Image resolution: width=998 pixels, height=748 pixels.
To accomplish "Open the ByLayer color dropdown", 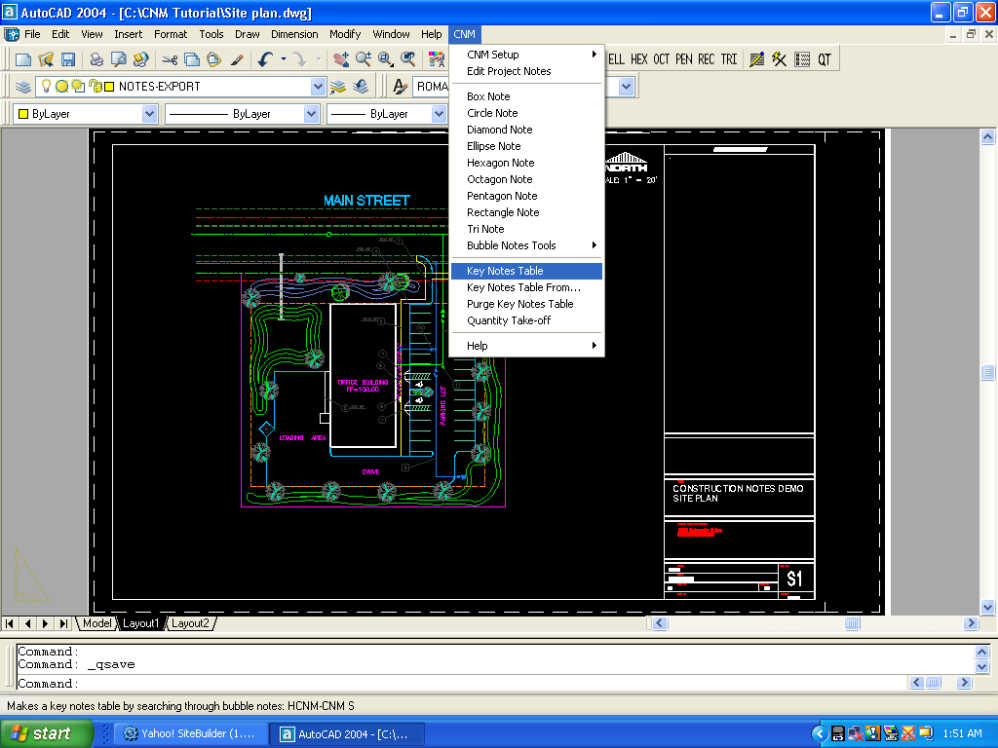I will click(149, 114).
